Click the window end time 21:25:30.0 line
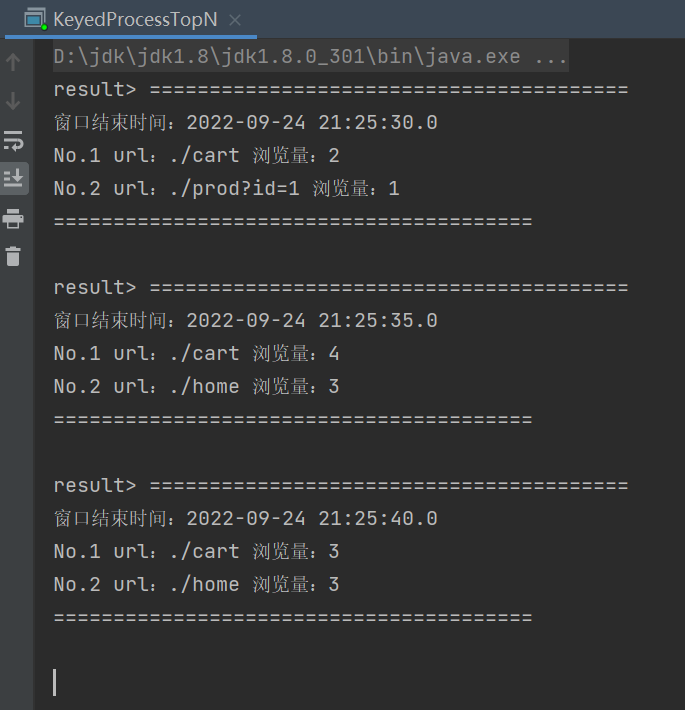This screenshot has height=710, width=685. pyautogui.click(x=246, y=123)
